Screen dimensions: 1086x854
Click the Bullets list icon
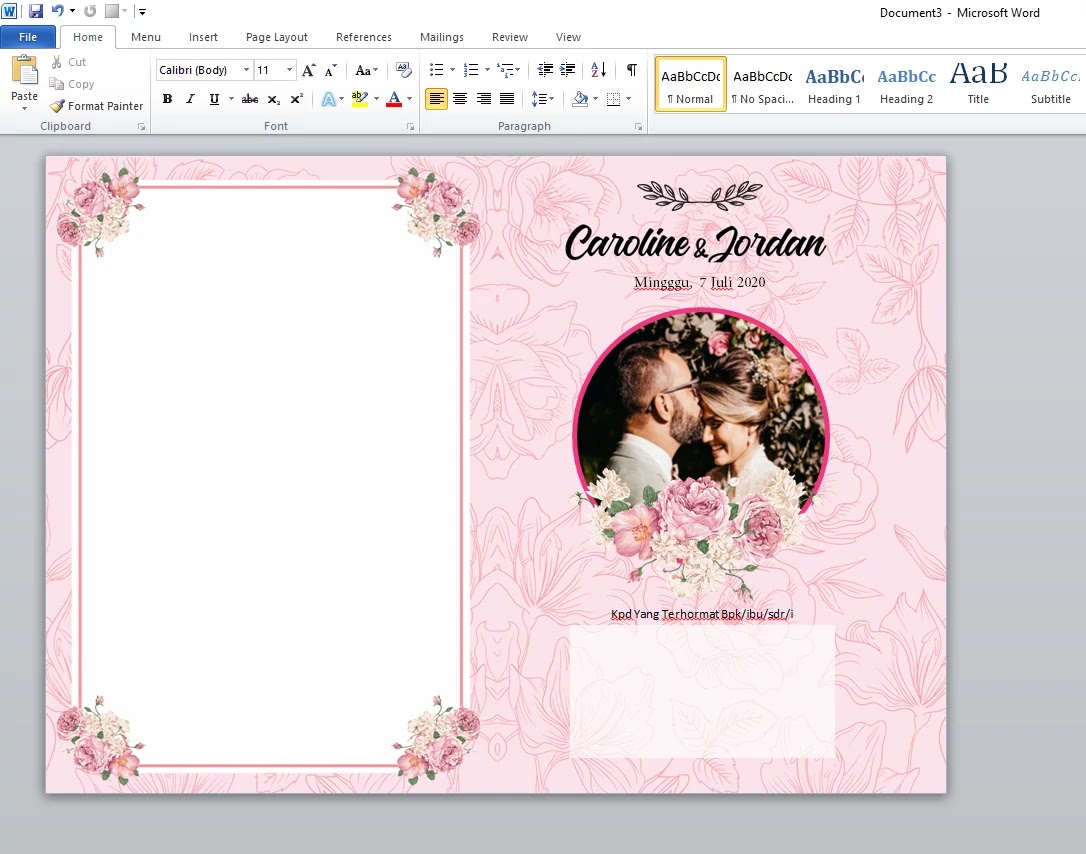[x=436, y=70]
